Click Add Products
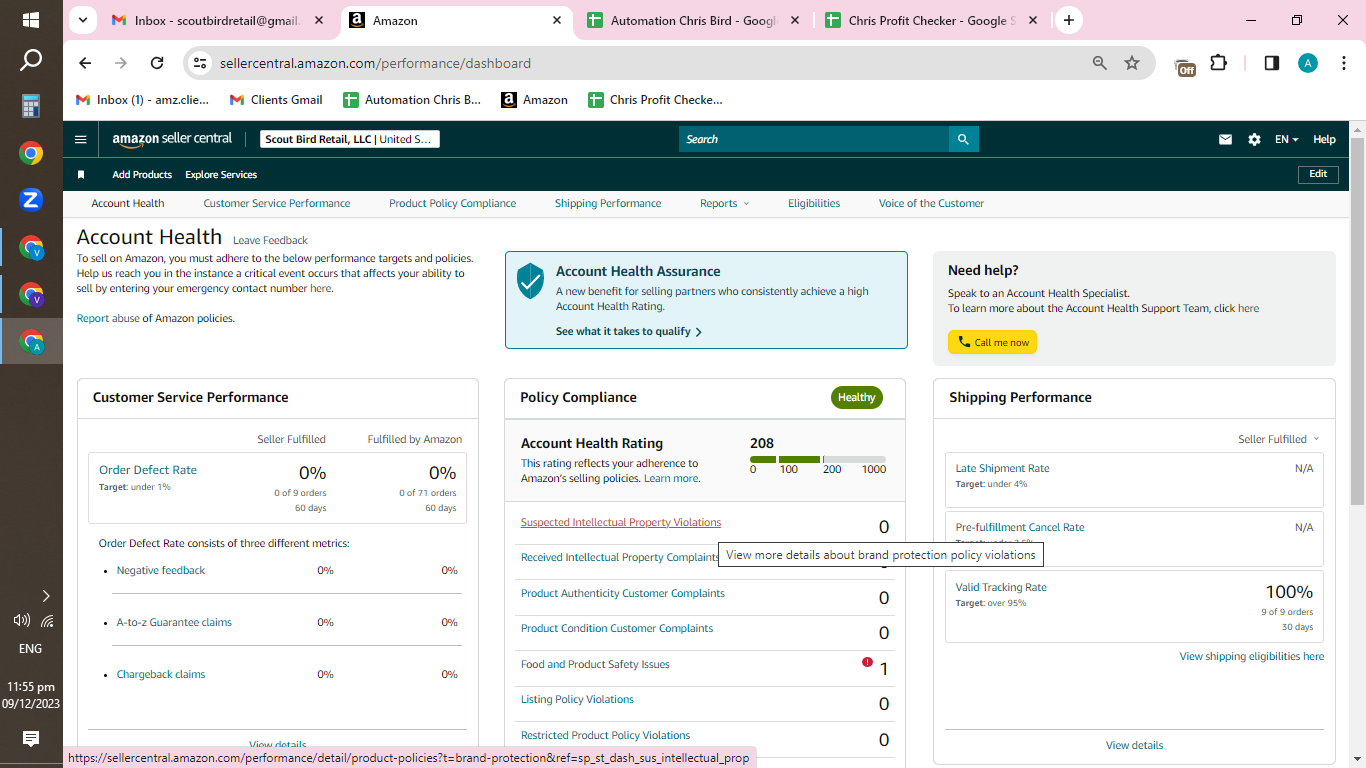 (142, 175)
